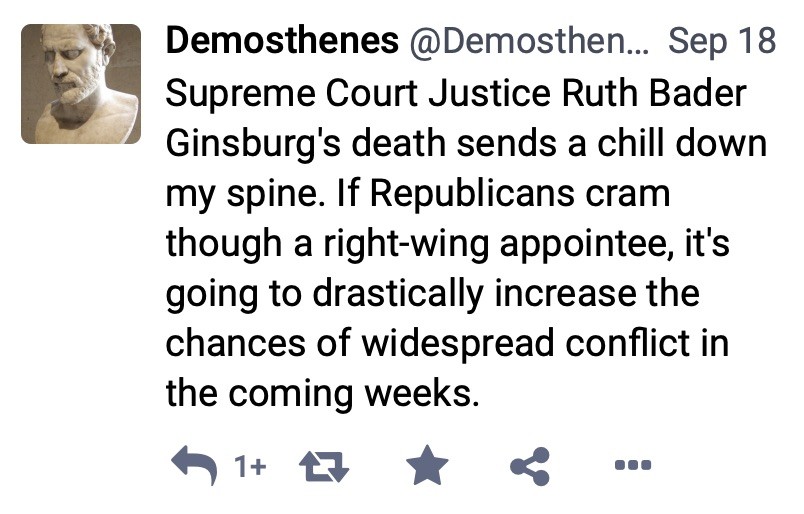This screenshot has height=514, width=804.
Task: Reply to the Demosthenes tweet
Action: tap(193, 465)
